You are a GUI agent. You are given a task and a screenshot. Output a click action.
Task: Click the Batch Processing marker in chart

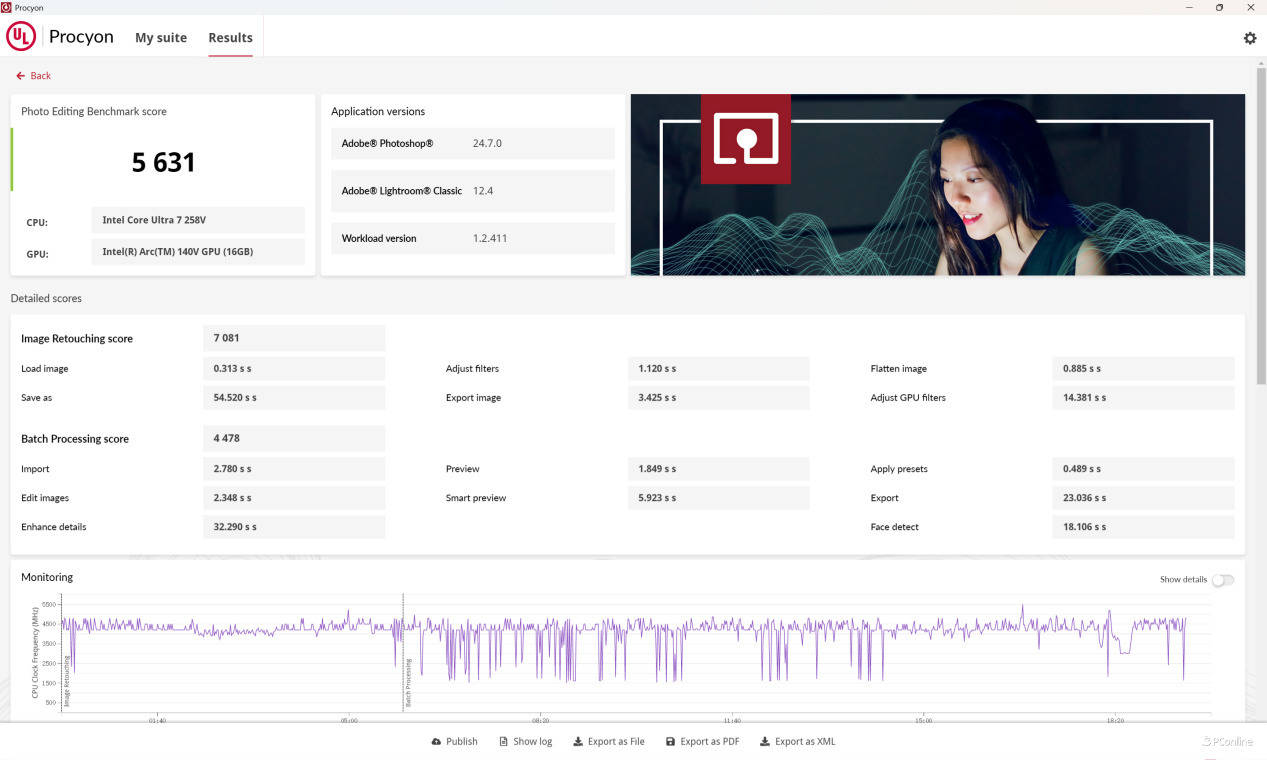408,682
